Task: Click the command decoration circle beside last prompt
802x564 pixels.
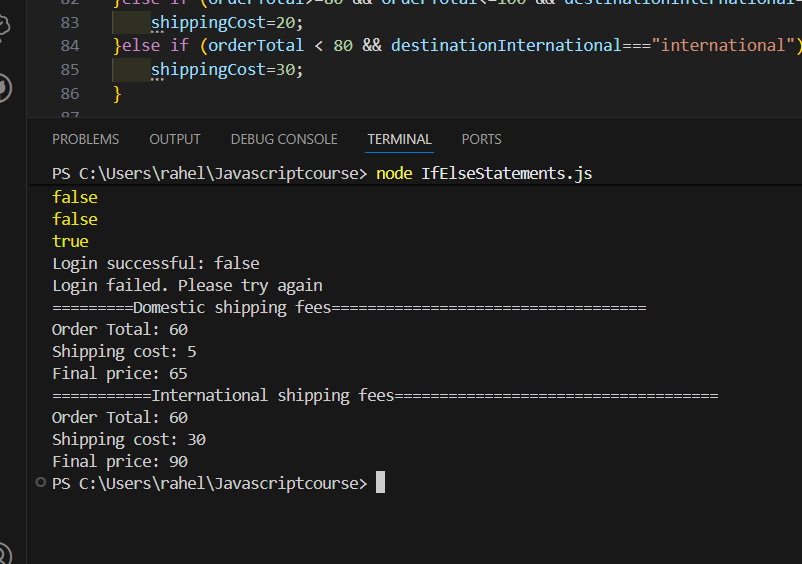Action: pyautogui.click(x=40, y=483)
